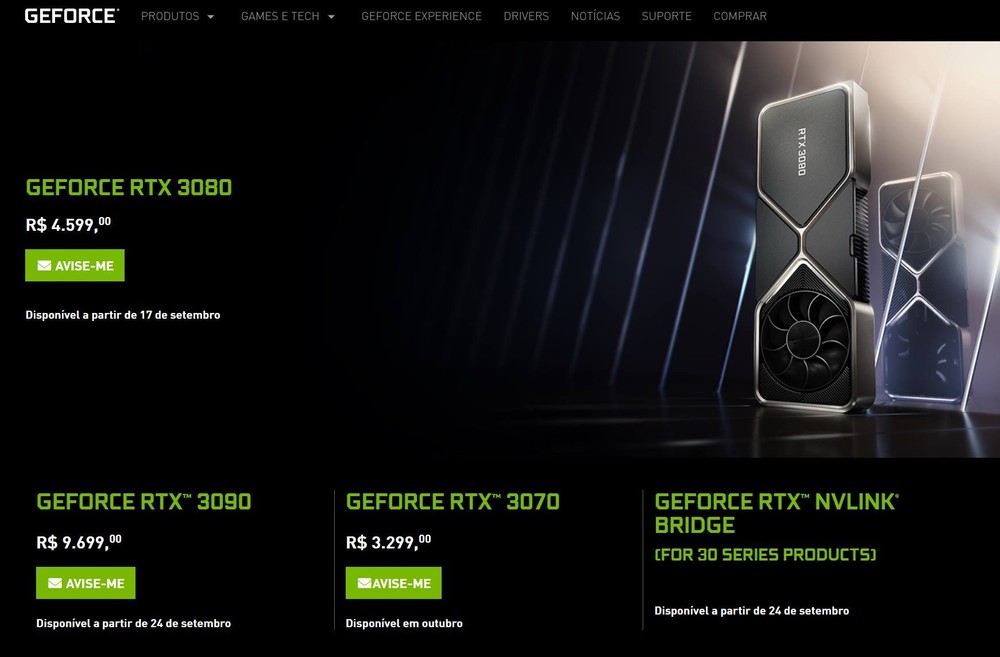This screenshot has width=1000, height=657.
Task: Click envelope icon in RTX 3090 Avise-me button
Action: point(55,583)
